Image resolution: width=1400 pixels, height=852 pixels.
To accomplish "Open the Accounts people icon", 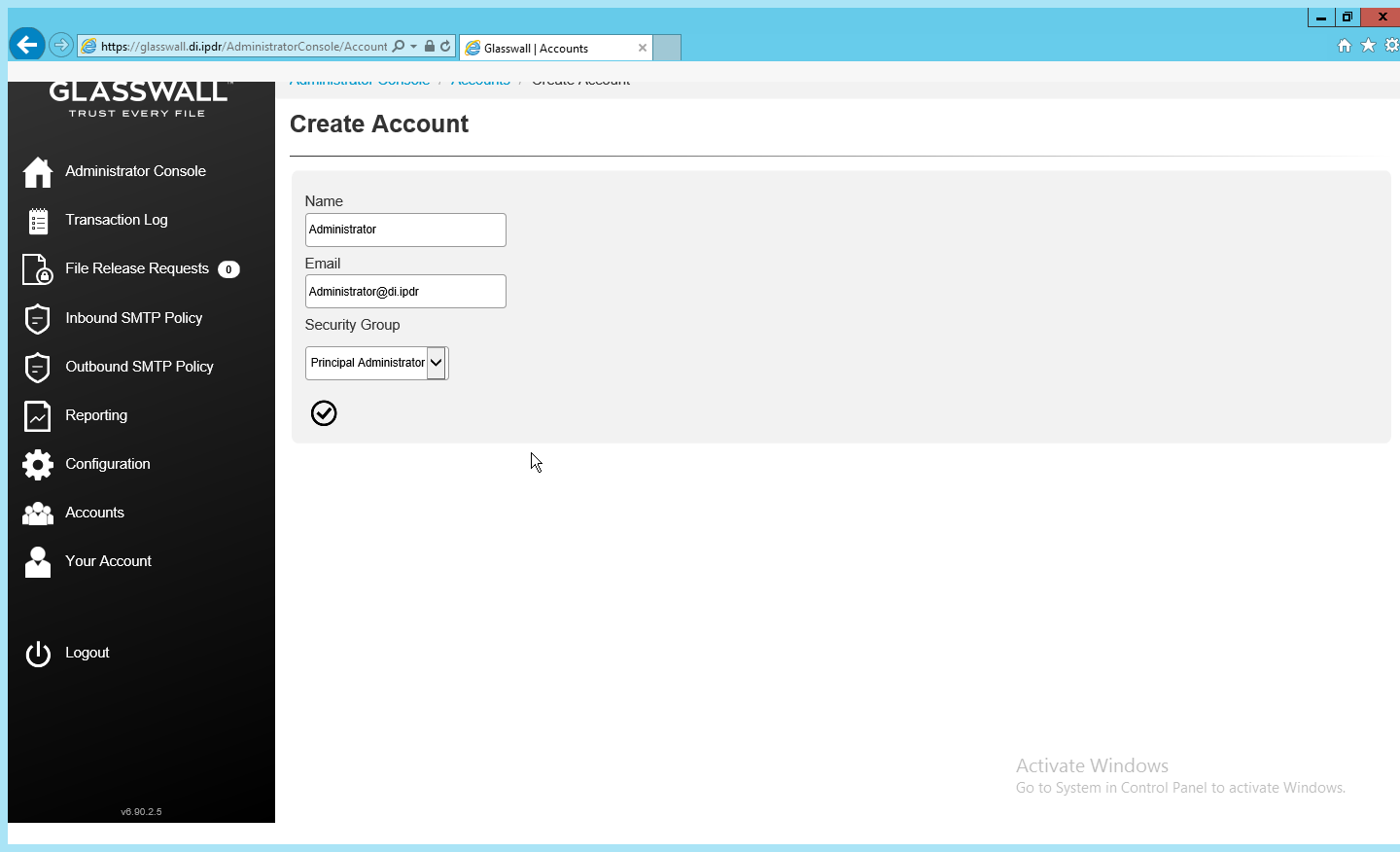I will (x=38, y=514).
